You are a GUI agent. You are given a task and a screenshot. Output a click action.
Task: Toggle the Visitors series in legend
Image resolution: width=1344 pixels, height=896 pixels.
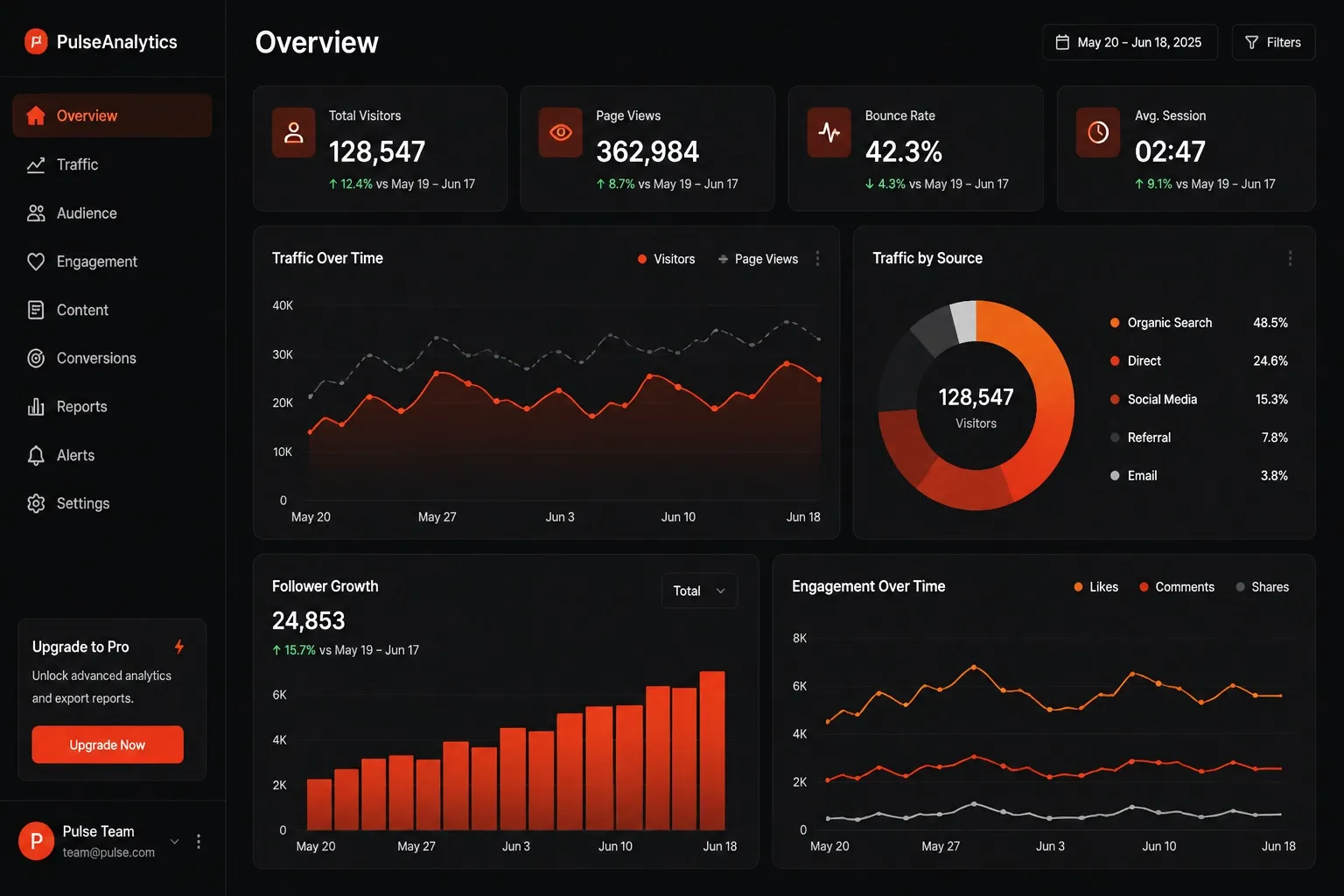tap(667, 259)
